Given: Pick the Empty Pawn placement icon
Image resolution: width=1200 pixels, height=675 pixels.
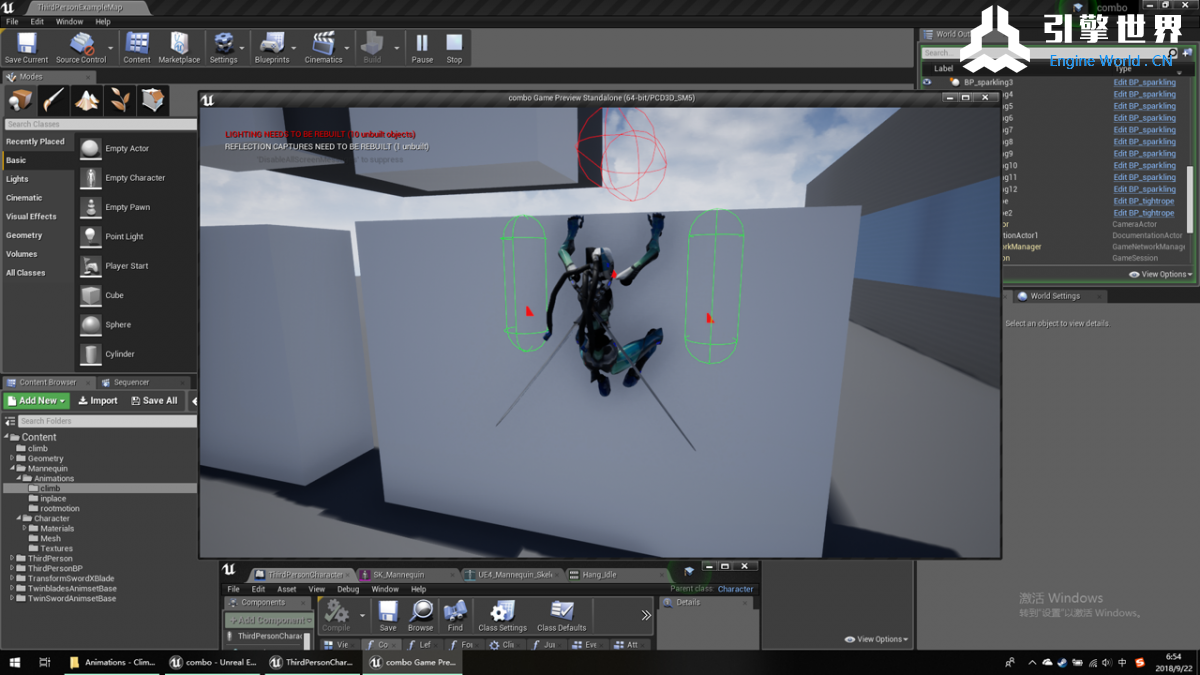Looking at the screenshot, I should click(91, 207).
